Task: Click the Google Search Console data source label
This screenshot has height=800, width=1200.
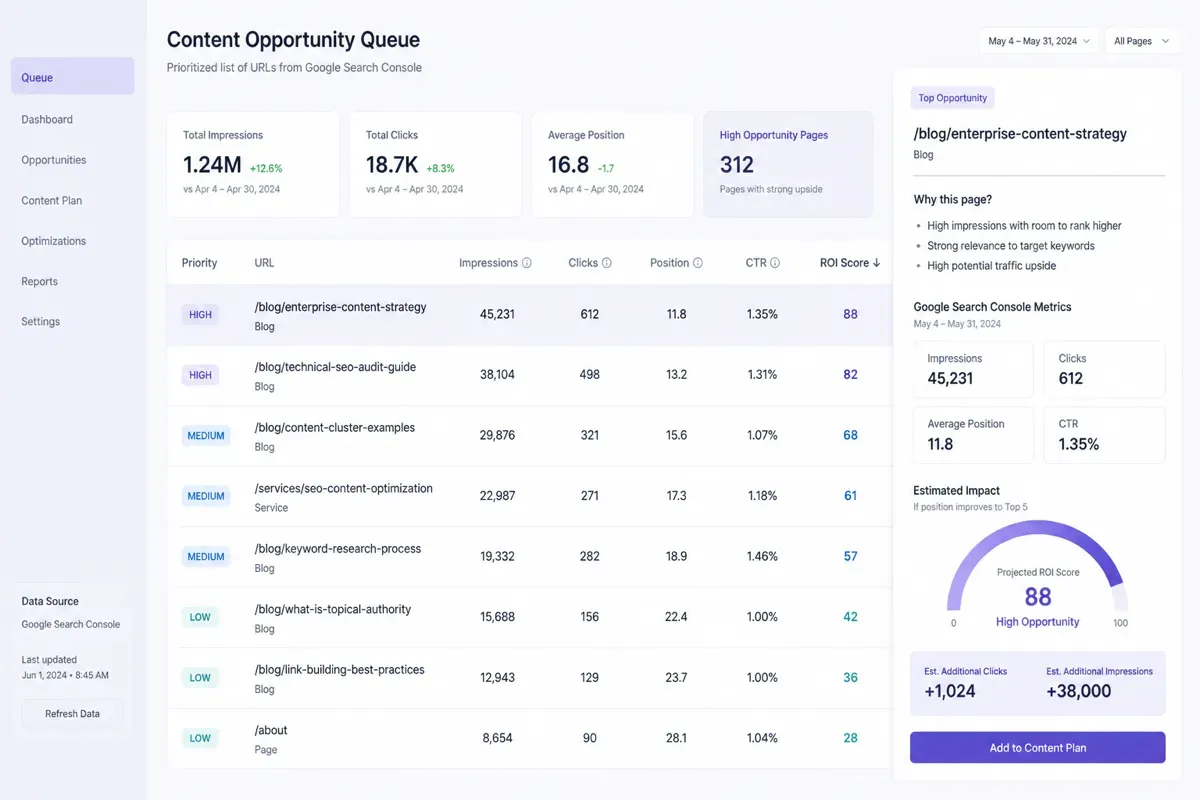Action: click(71, 624)
